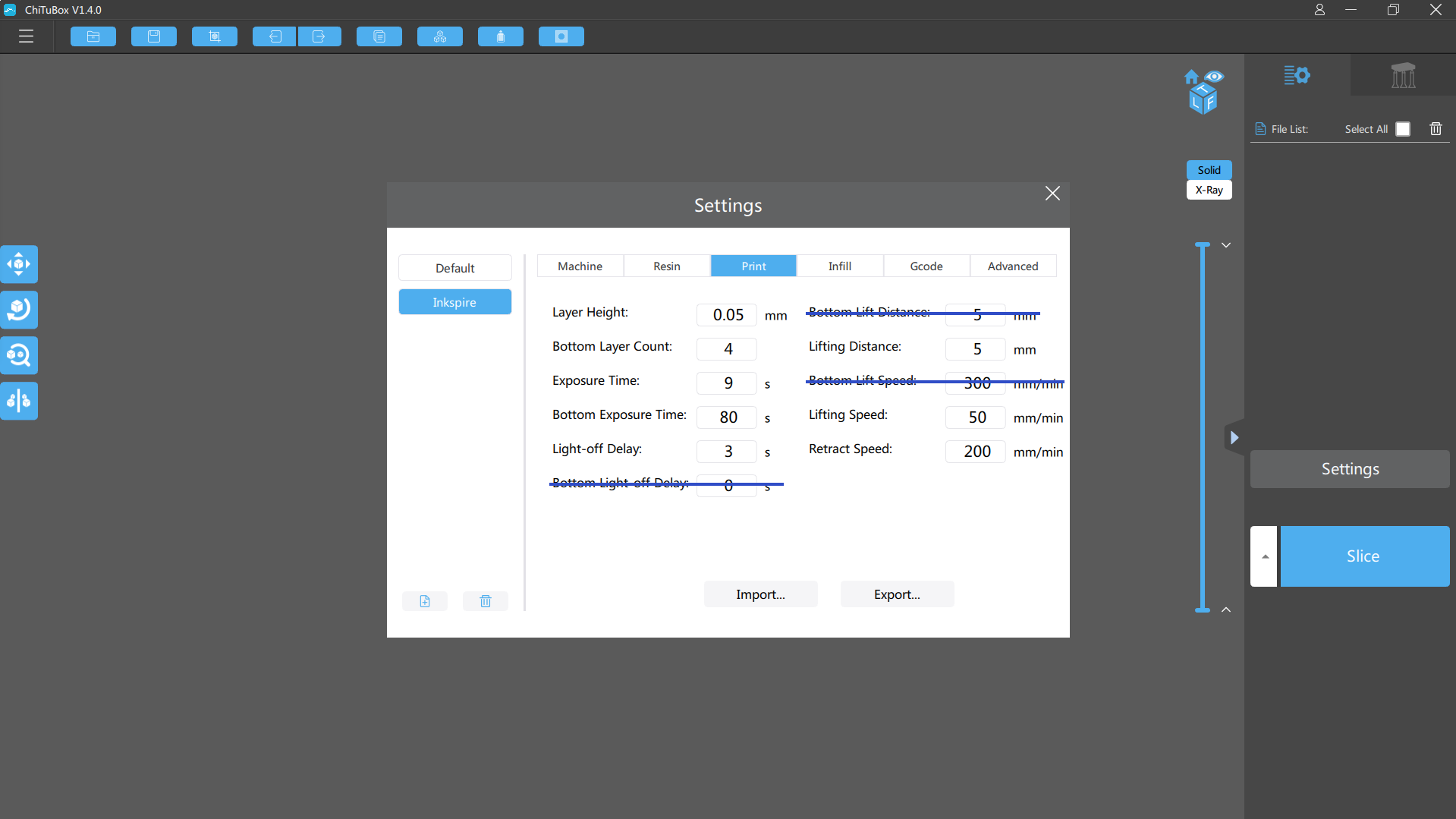The height and width of the screenshot is (819, 1456).
Task: Click the Exposure Time input field
Action: tap(727, 383)
